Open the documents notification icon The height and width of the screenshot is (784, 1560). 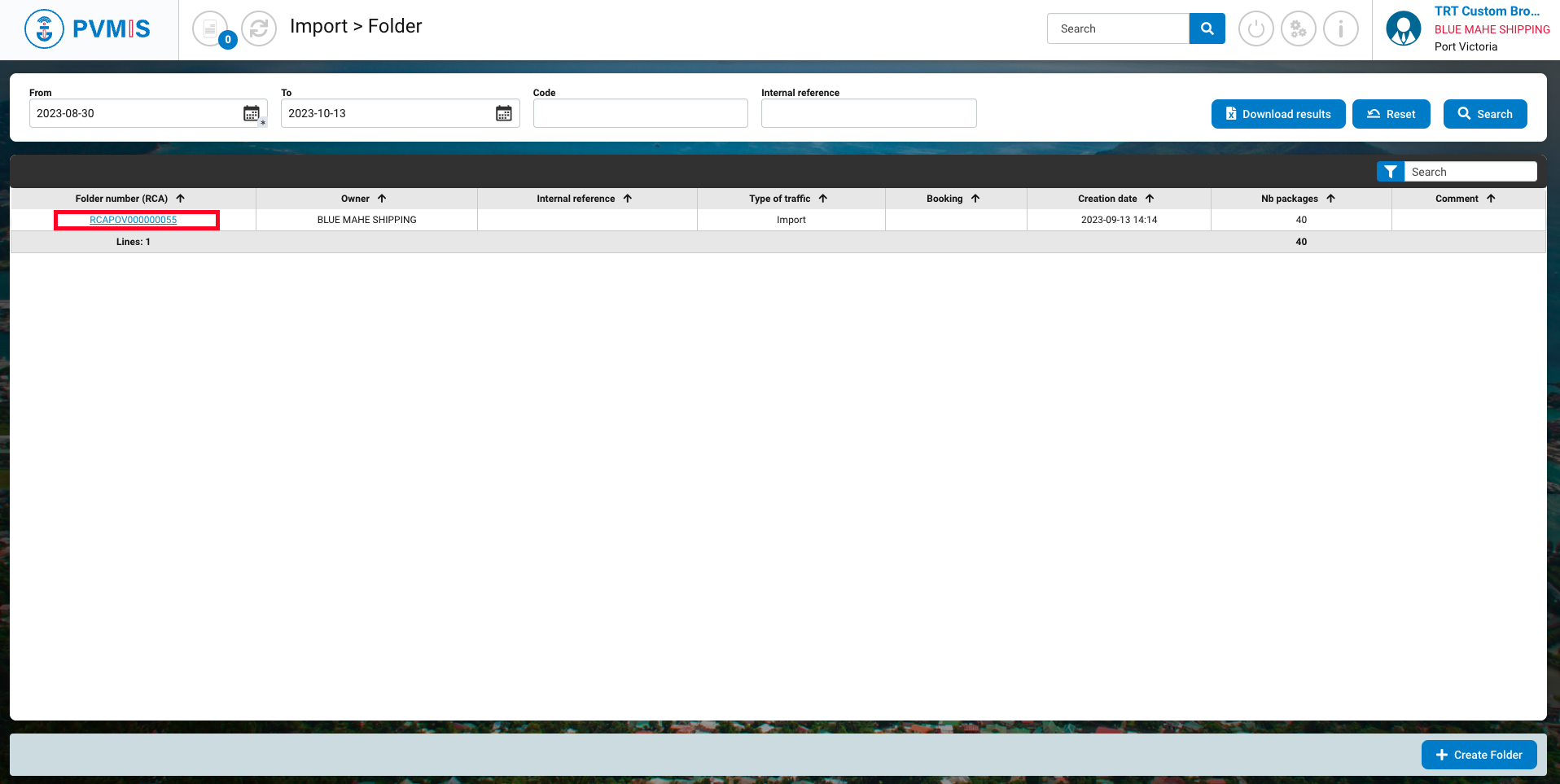click(210, 29)
